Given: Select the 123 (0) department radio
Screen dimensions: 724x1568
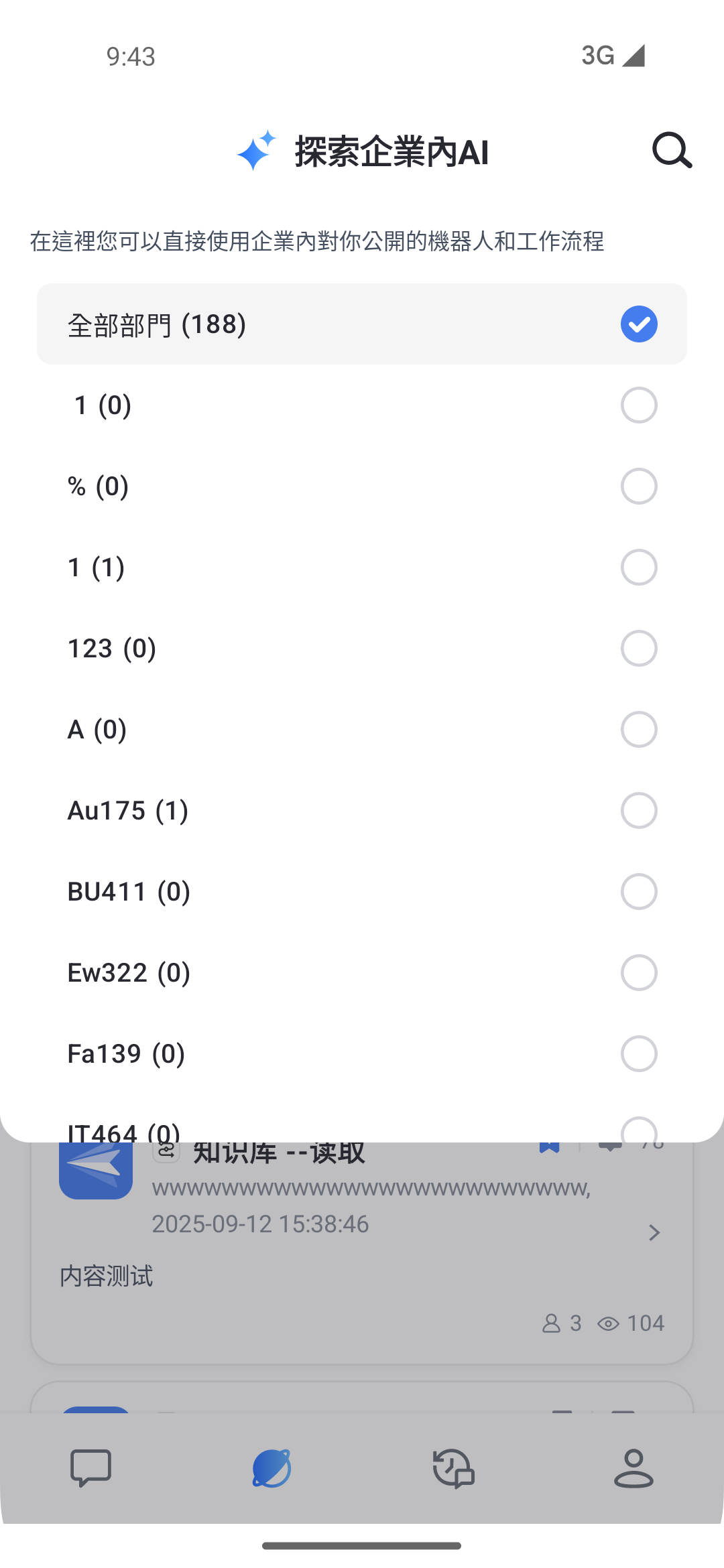Looking at the screenshot, I should click(x=638, y=649).
